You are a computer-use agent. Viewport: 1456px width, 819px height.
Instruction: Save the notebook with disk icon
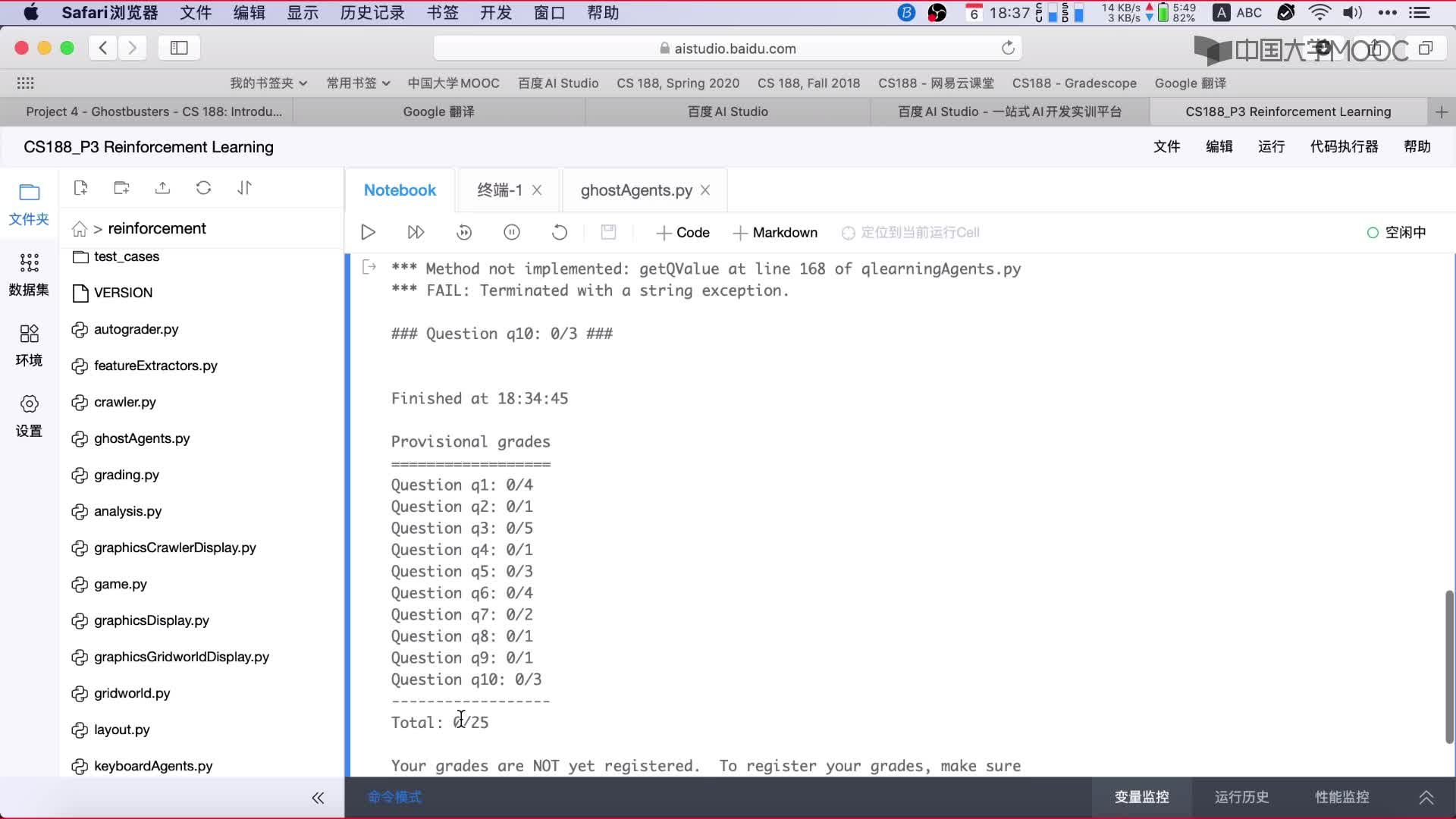click(608, 232)
